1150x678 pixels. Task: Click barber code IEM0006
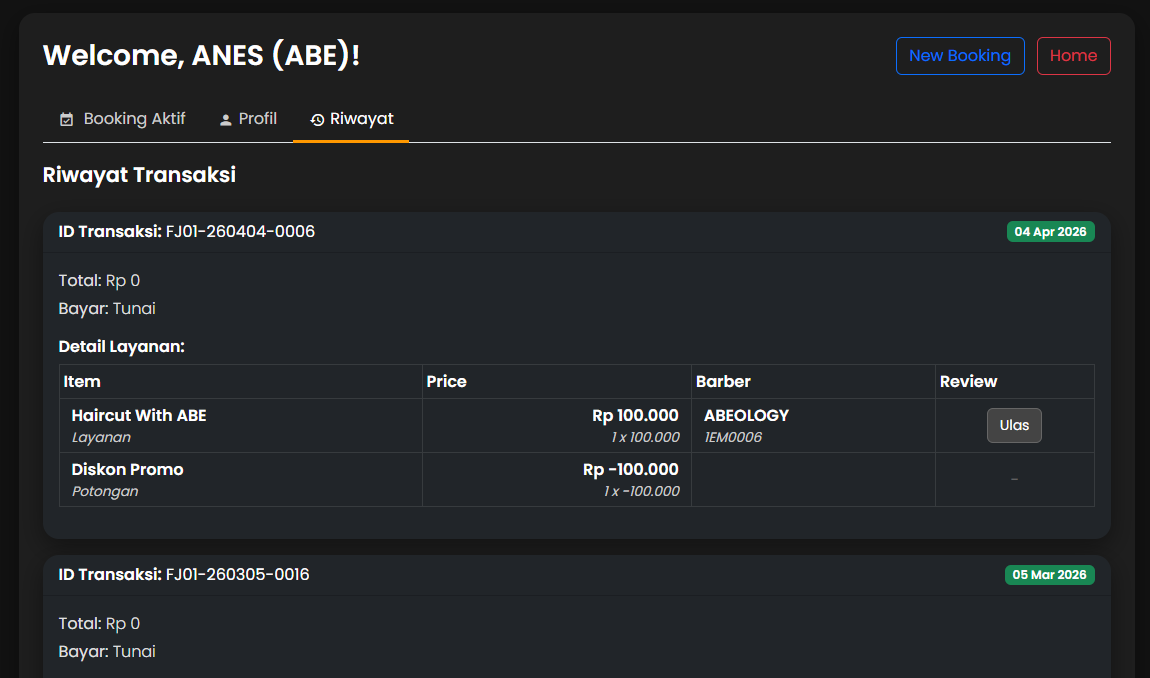coord(733,437)
